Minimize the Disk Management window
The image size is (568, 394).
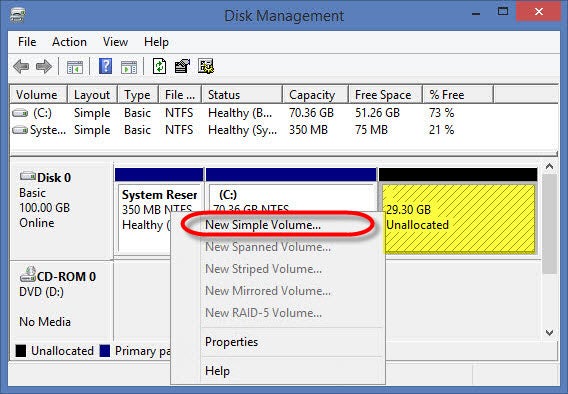tap(476, 13)
